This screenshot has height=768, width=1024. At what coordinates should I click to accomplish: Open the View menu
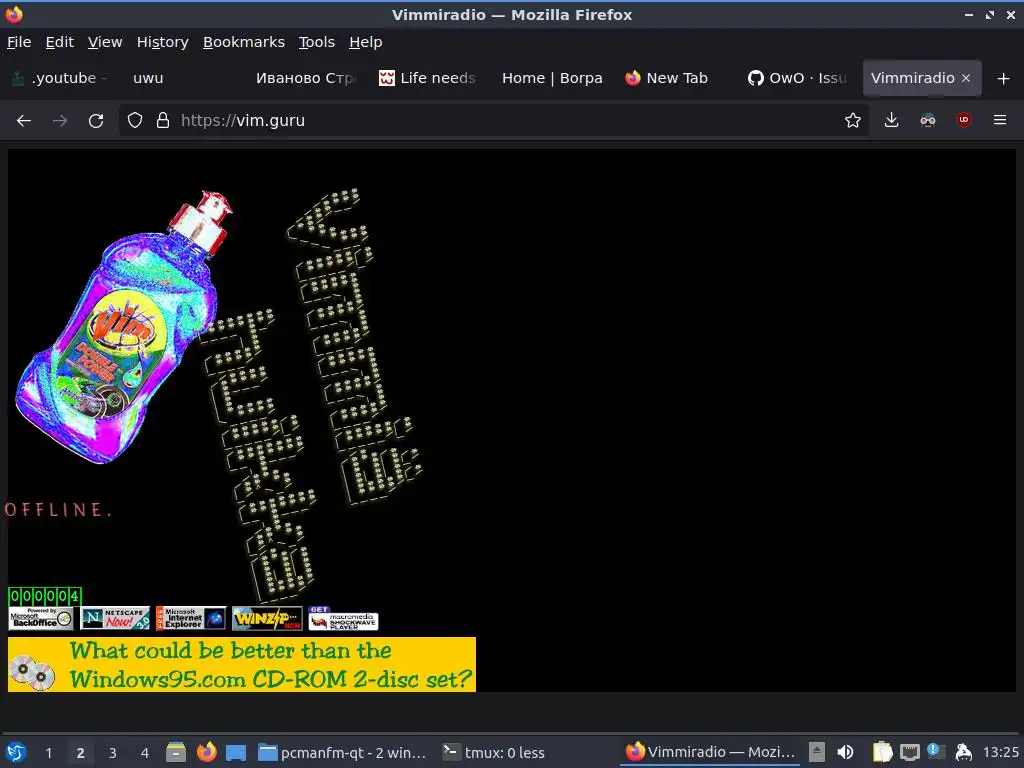105,42
